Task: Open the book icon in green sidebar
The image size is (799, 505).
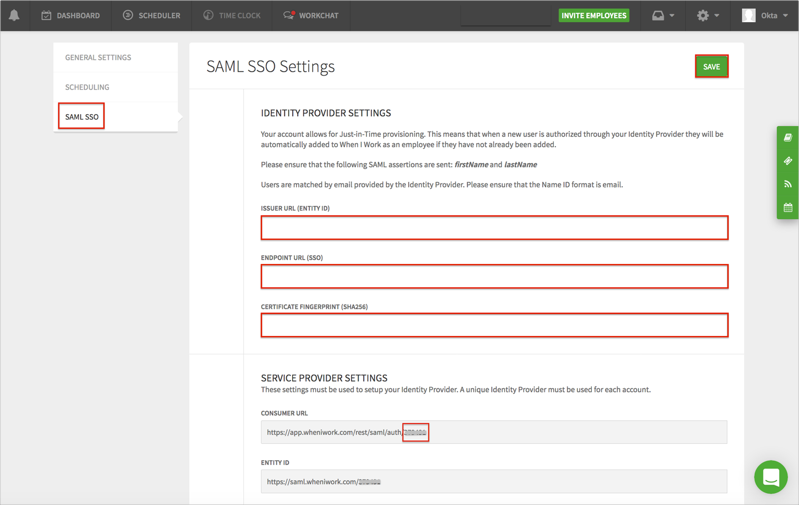Action: (x=788, y=138)
